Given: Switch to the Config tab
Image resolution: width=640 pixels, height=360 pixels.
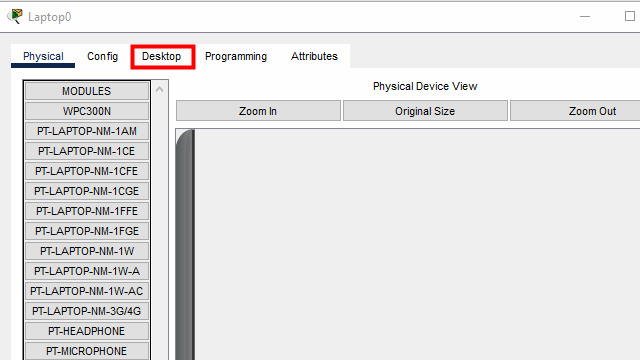Looking at the screenshot, I should click(102, 56).
